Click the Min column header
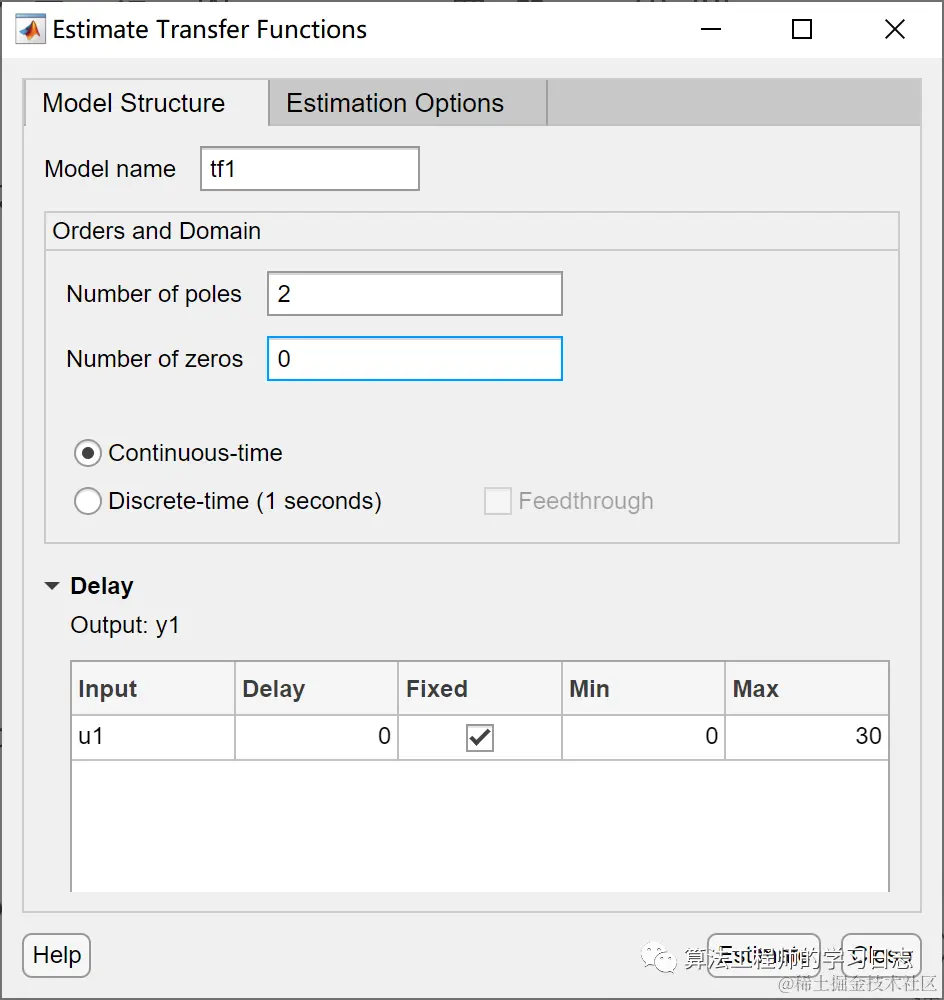This screenshot has width=944, height=1000. coord(643,689)
